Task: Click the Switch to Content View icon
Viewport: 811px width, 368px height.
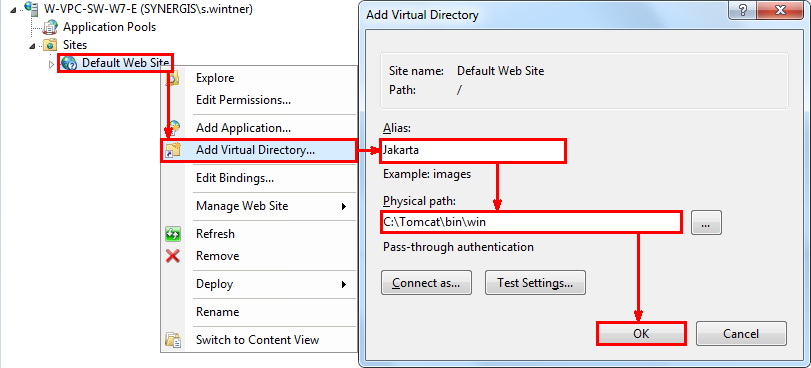Action: (x=173, y=340)
